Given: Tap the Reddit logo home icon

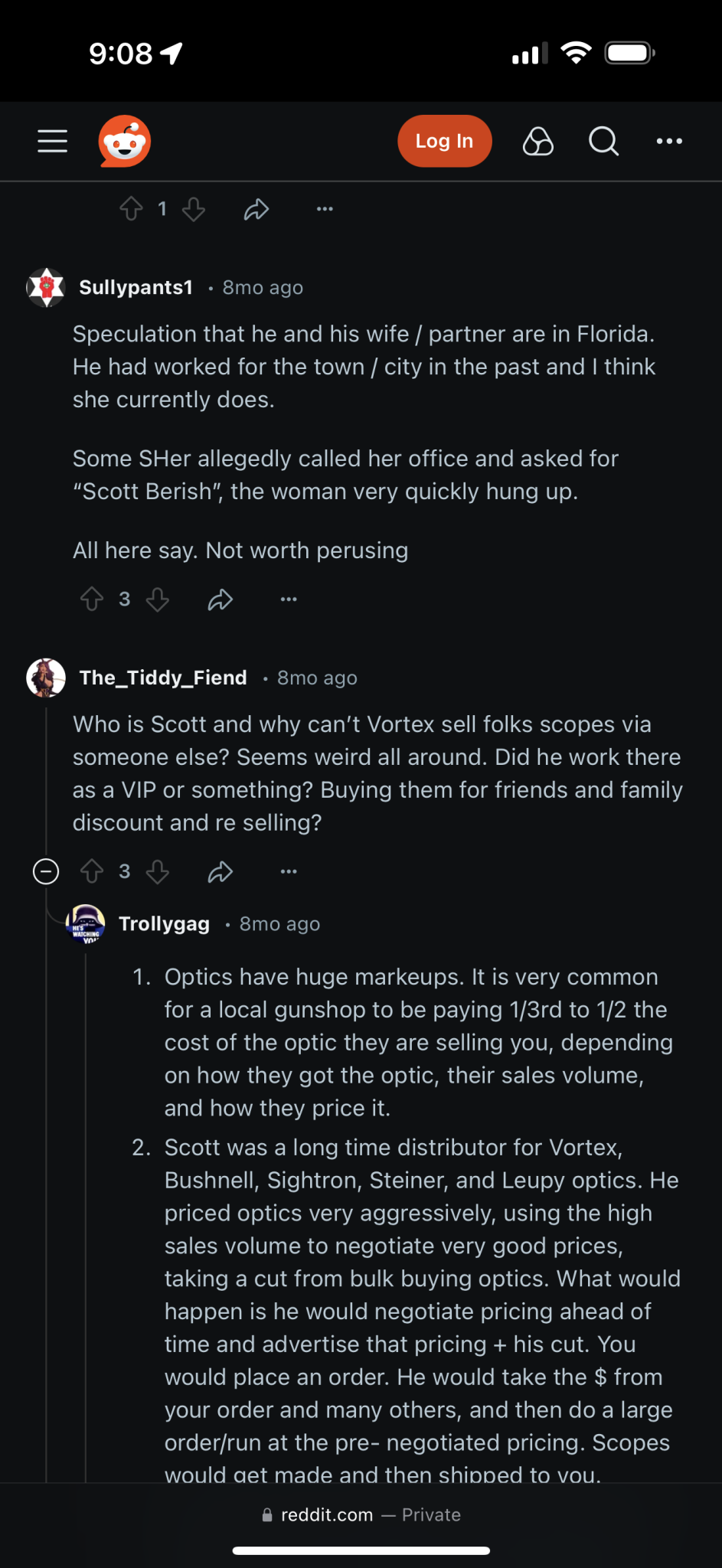Looking at the screenshot, I should [125, 141].
